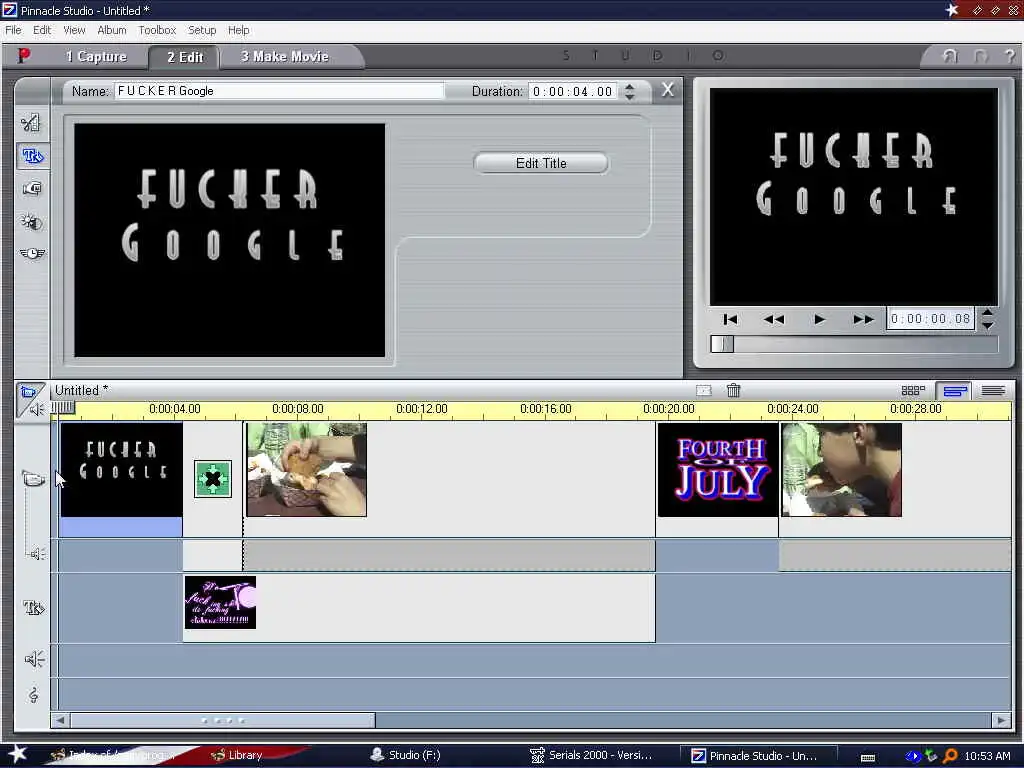Open the frame grabber camera tool
Screen dimensions: 1024x768
32,189
